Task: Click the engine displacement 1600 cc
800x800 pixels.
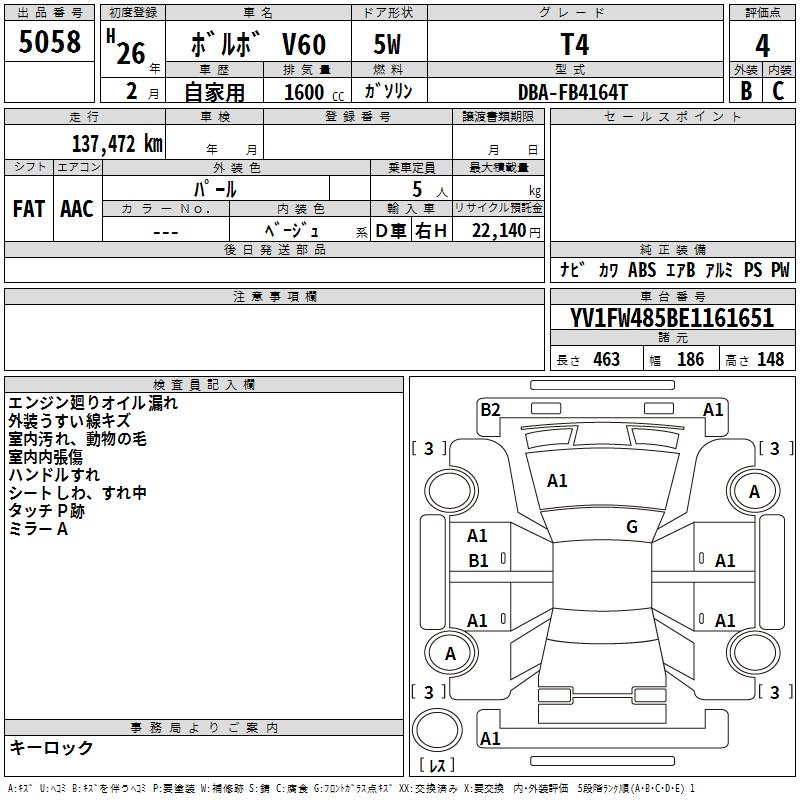Action: (x=313, y=92)
